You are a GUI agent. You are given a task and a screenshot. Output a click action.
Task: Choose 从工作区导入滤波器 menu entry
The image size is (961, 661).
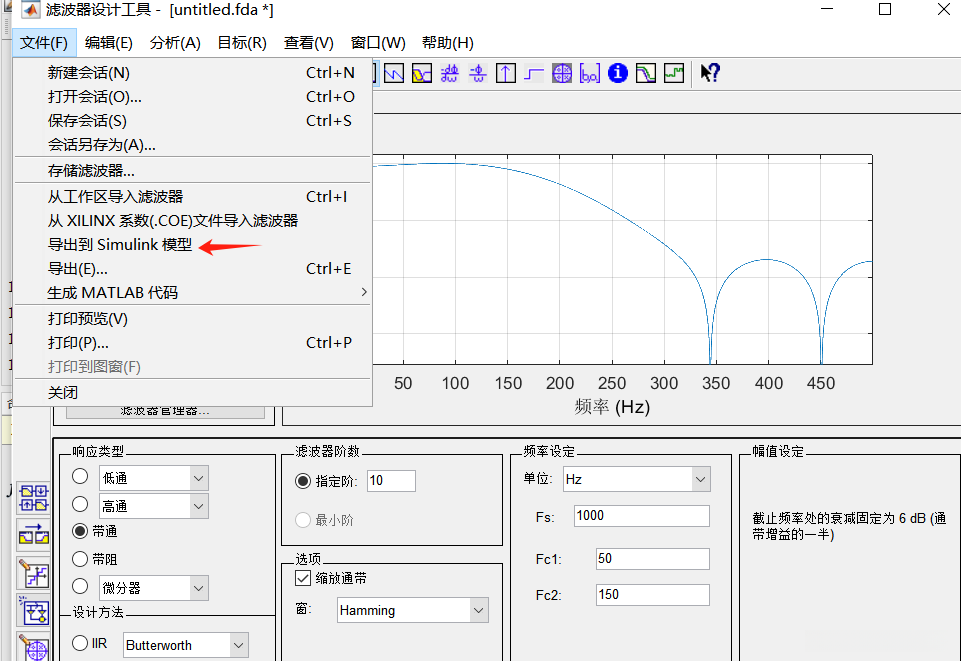click(x=192, y=197)
